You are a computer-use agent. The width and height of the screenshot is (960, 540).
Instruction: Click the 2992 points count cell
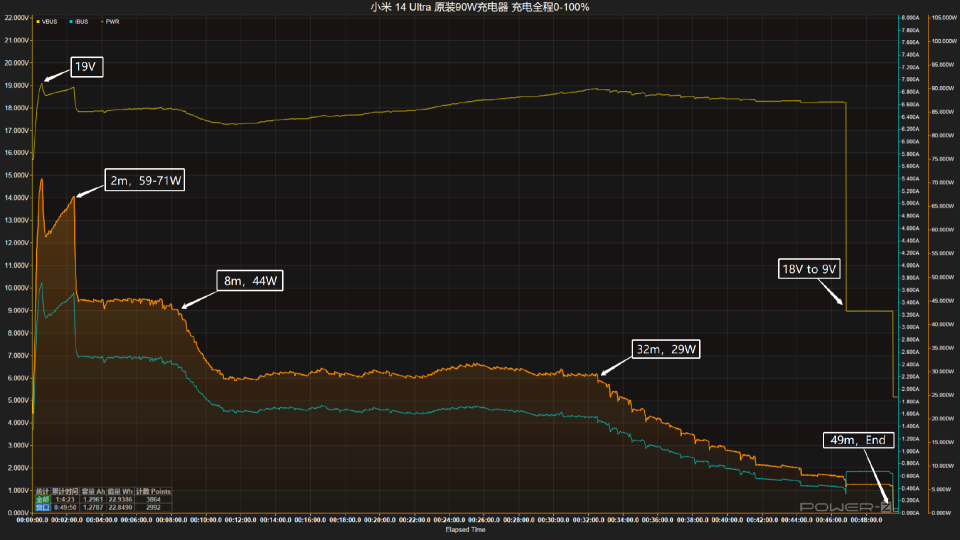coord(153,508)
